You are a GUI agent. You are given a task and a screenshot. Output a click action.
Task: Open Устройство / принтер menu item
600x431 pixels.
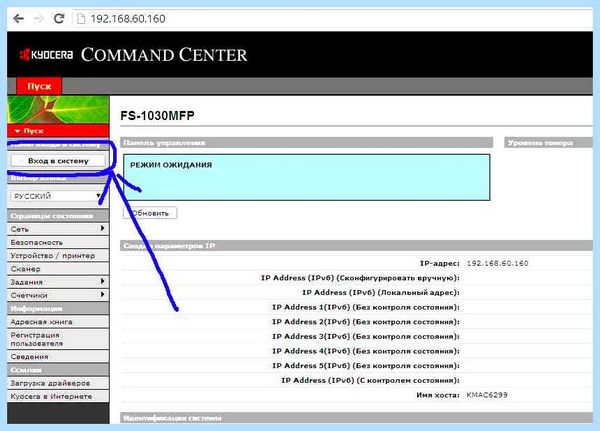(x=58, y=256)
